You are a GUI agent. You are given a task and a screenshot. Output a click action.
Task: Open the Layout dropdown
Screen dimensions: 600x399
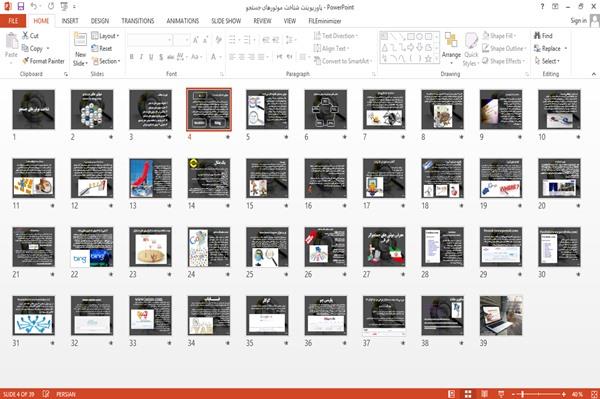point(106,36)
